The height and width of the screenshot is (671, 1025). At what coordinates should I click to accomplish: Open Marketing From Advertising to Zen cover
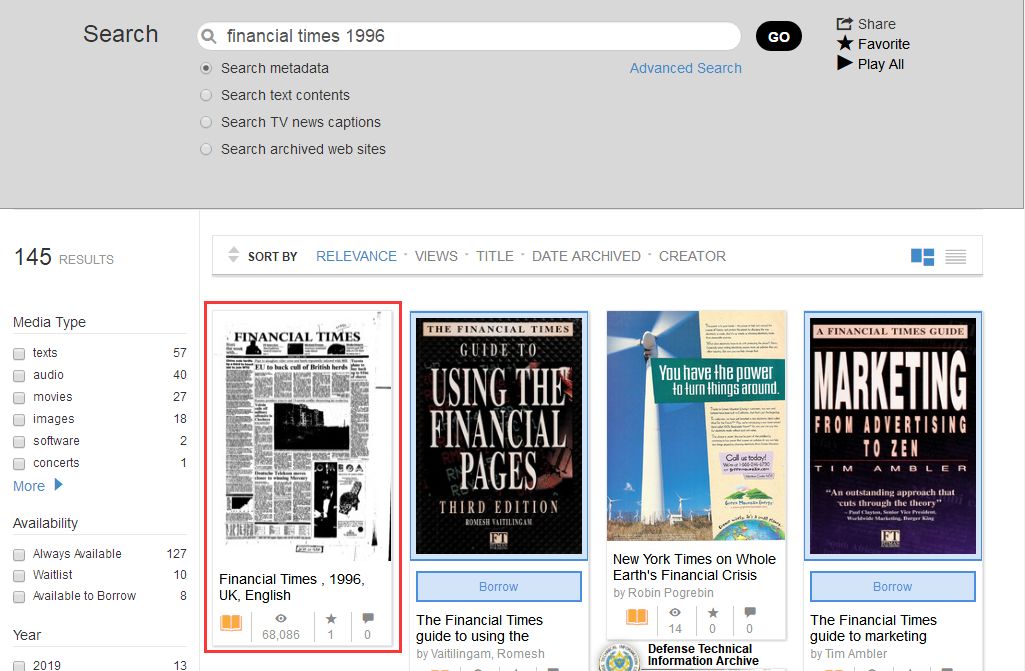pyautogui.click(x=893, y=436)
